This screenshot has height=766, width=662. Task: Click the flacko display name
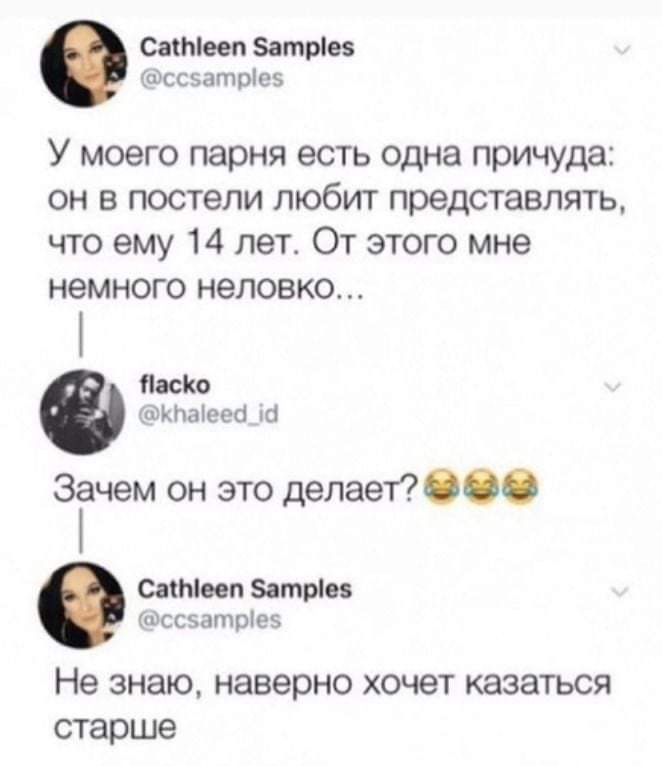[x=175, y=385]
